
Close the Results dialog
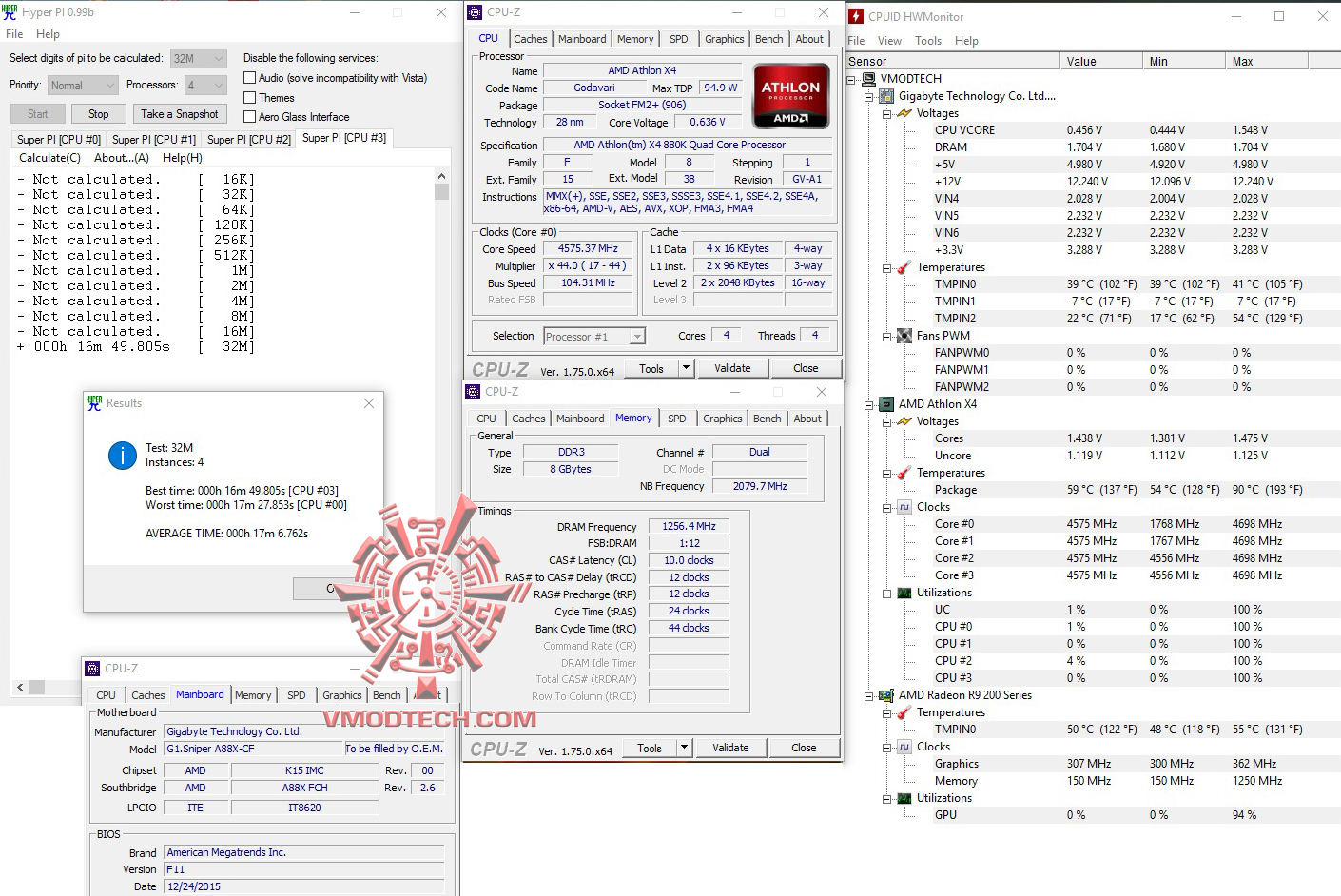click(x=369, y=403)
